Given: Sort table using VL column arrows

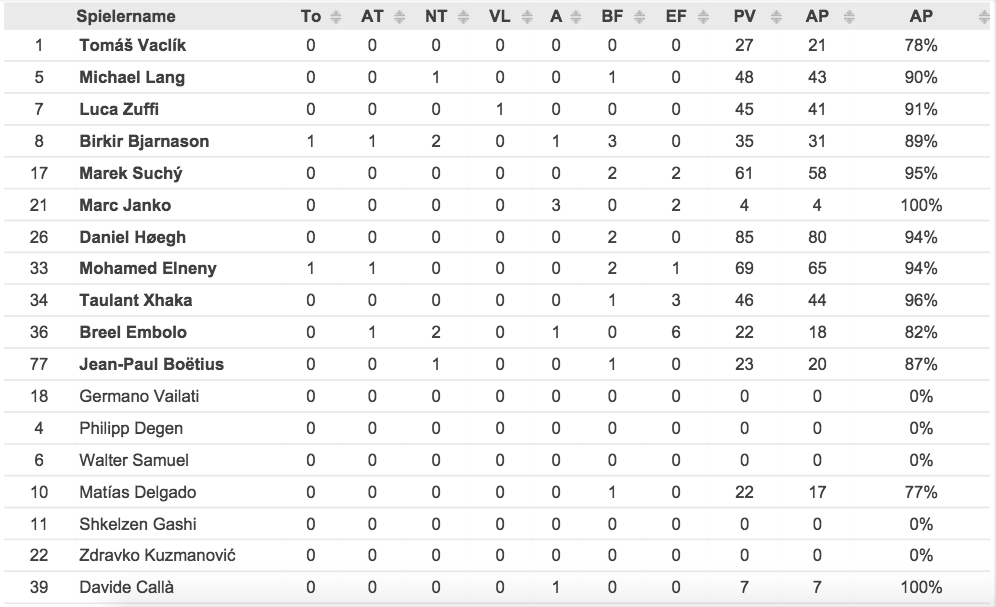Looking at the screenshot, I should (x=527, y=17).
